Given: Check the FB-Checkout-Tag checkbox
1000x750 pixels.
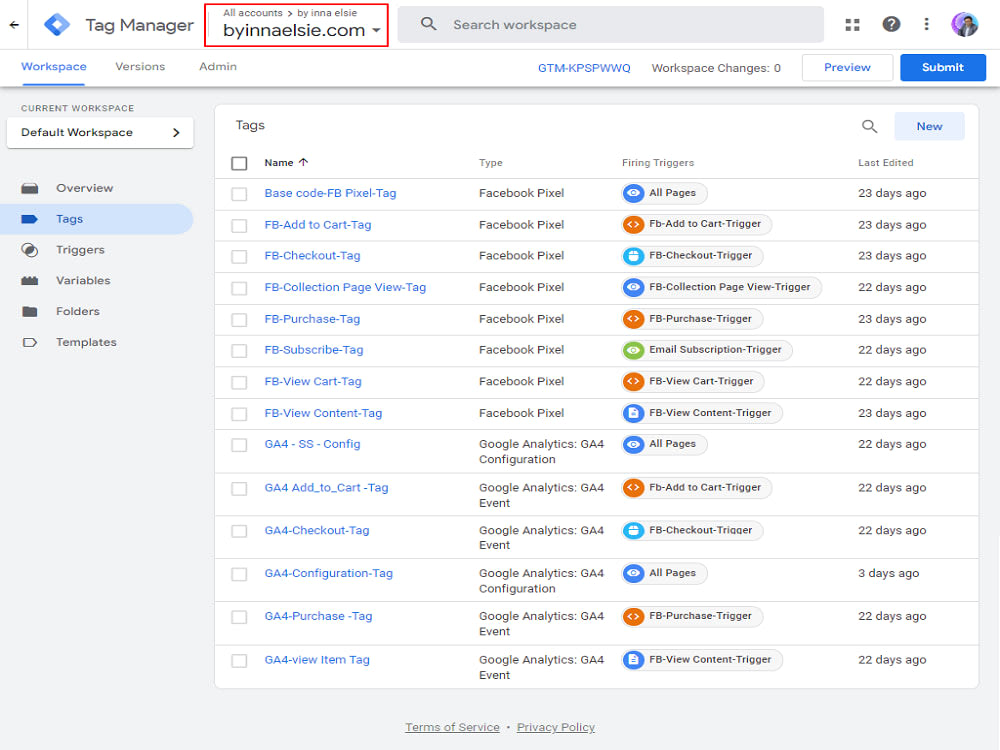Looking at the screenshot, I should 239,257.
